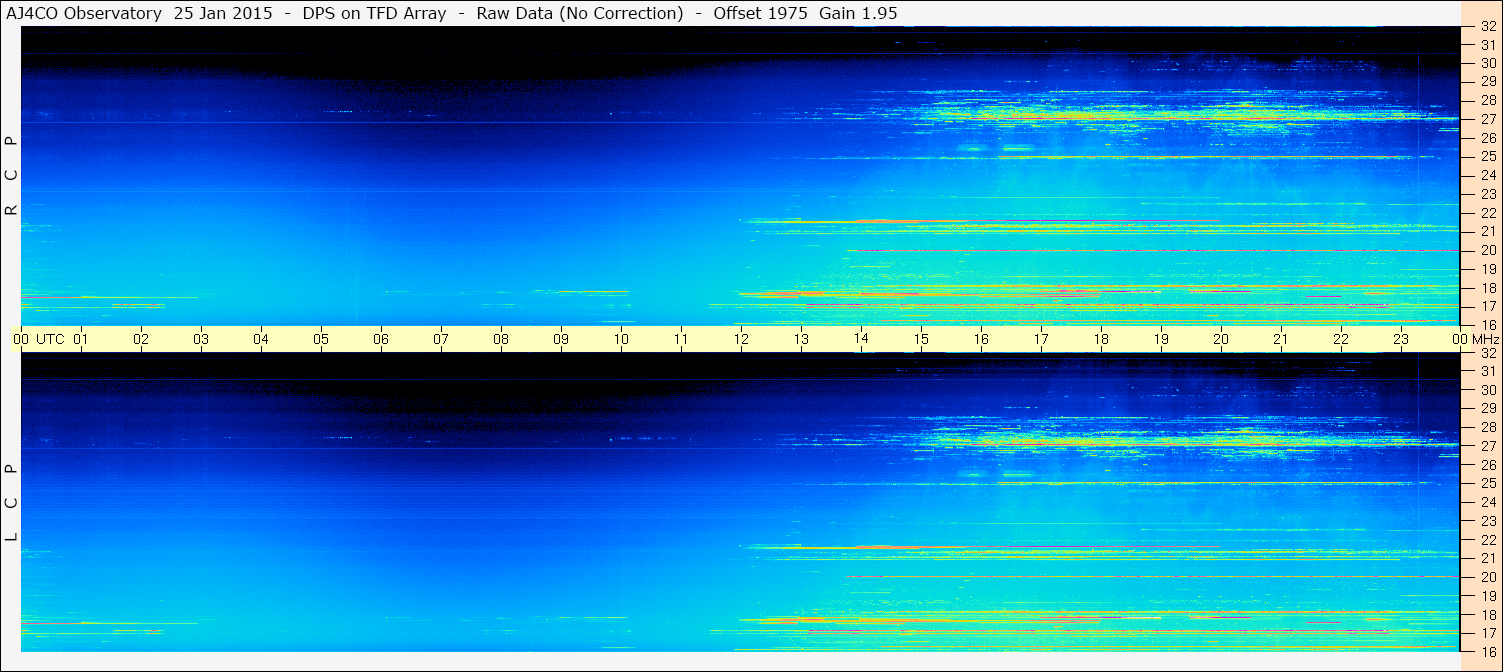Viewport: 1503px width, 672px height.
Task: Click the 'Offset 1975' value
Action: 761,13
